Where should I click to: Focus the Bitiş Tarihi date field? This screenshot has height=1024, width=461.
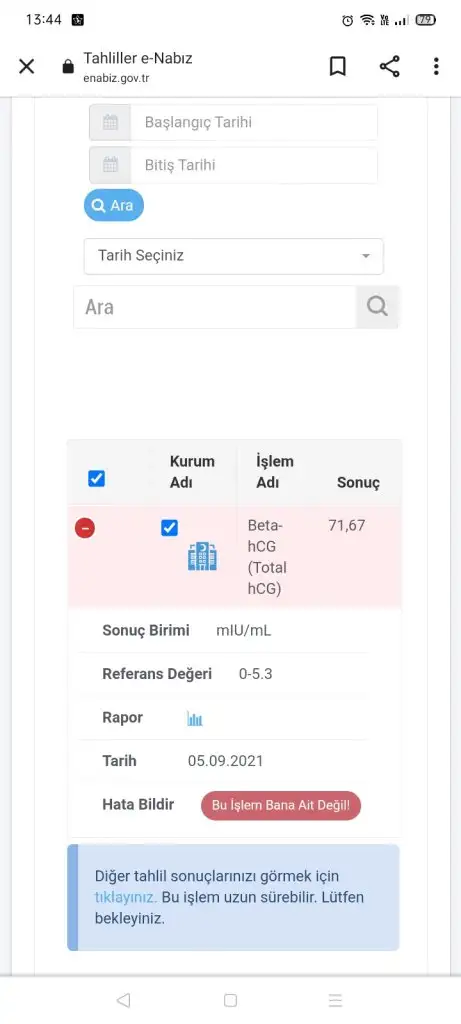(x=254, y=165)
